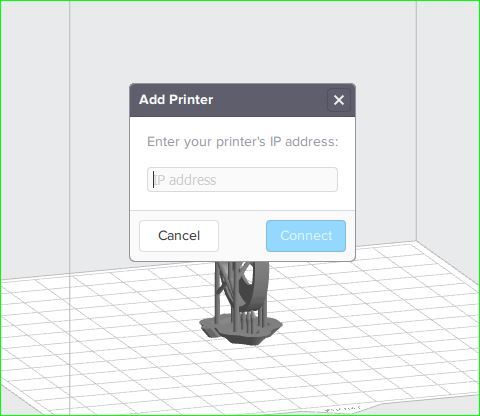Click the IP address input field
Viewport: 480px width, 416px height.
pos(242,180)
